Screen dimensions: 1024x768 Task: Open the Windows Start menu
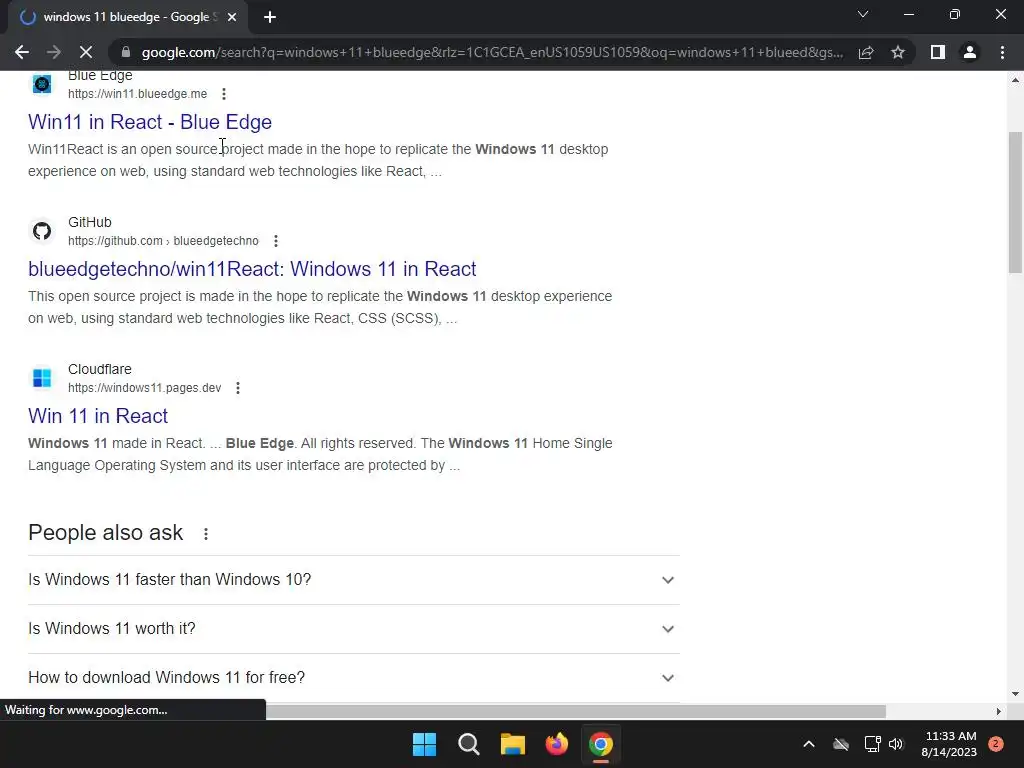tap(424, 744)
